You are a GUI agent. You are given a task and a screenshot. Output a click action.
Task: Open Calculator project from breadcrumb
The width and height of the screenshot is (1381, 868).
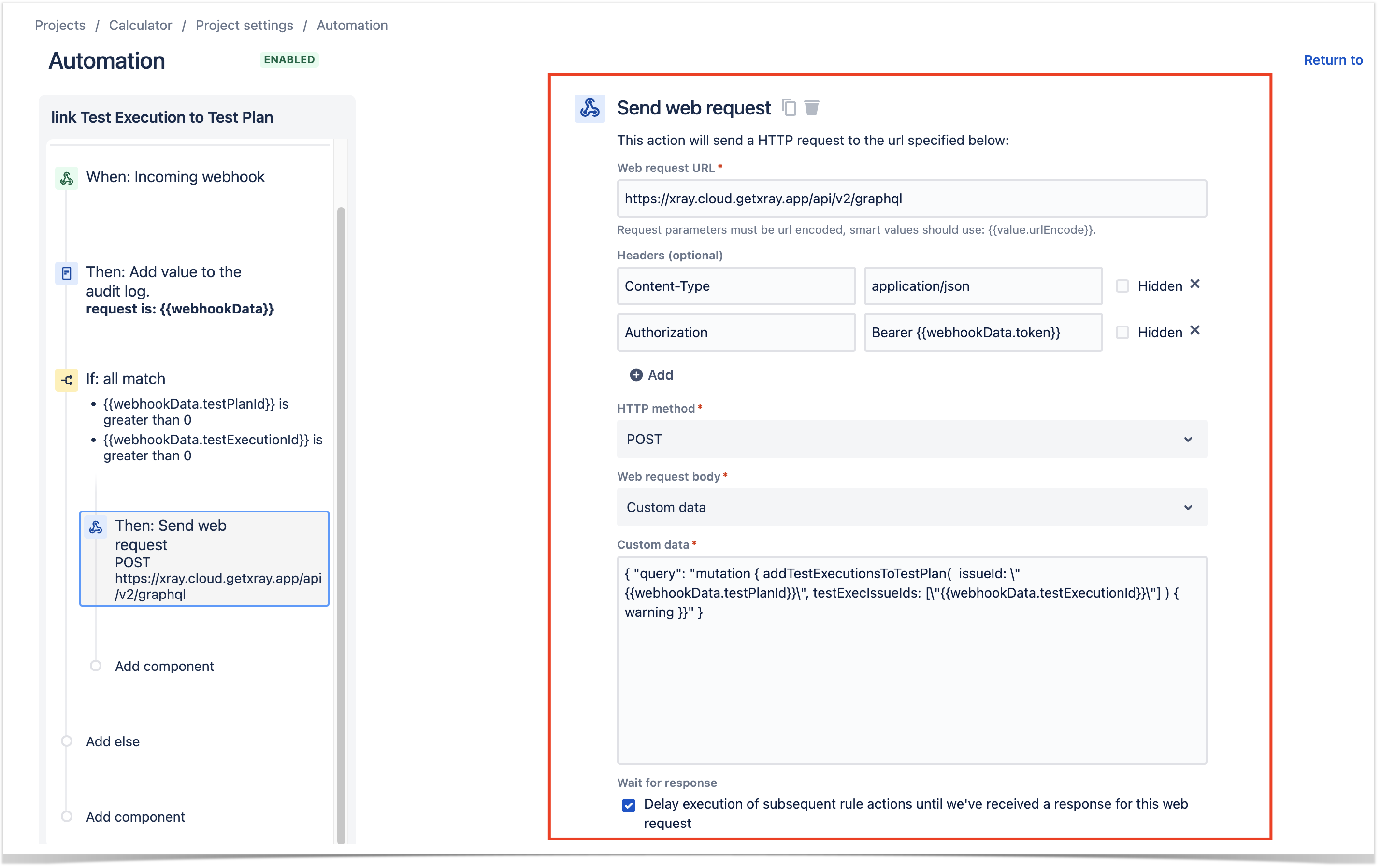[141, 25]
